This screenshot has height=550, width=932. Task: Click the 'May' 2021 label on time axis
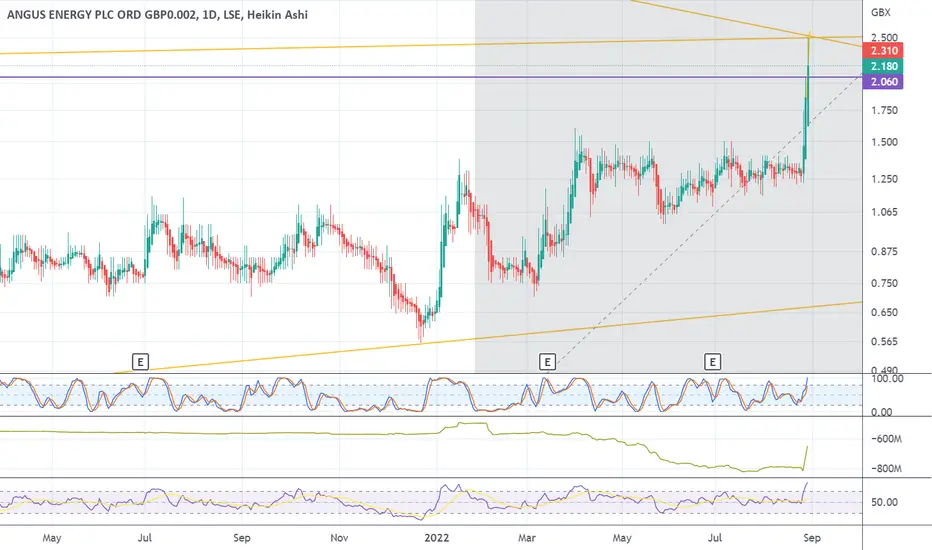coord(52,538)
